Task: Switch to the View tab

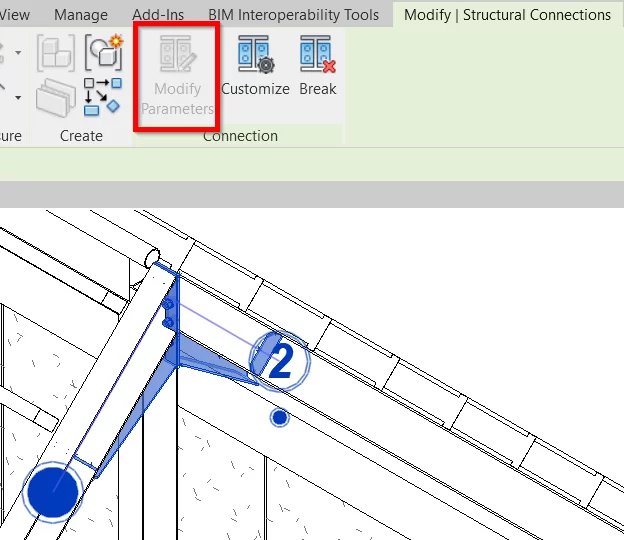Action: 15,15
